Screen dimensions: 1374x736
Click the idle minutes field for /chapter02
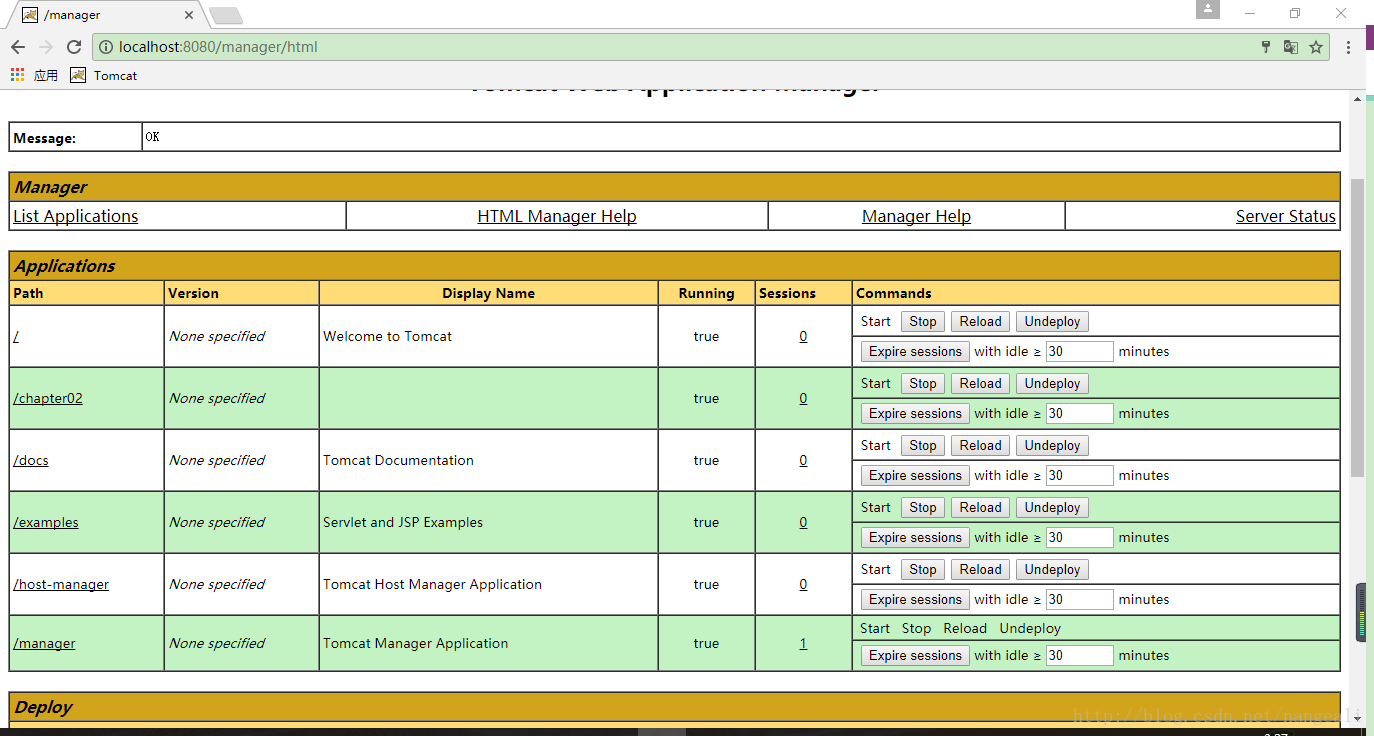point(1079,413)
